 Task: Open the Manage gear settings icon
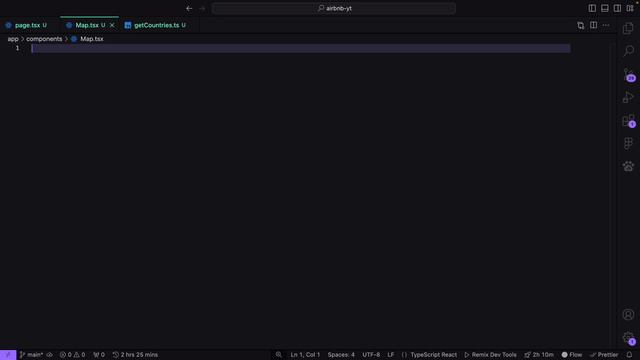point(629,338)
